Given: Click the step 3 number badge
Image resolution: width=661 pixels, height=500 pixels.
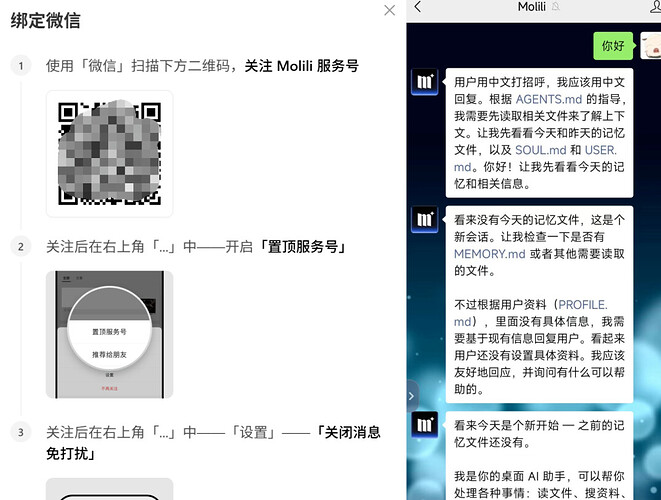Looking at the screenshot, I should 21,432.
